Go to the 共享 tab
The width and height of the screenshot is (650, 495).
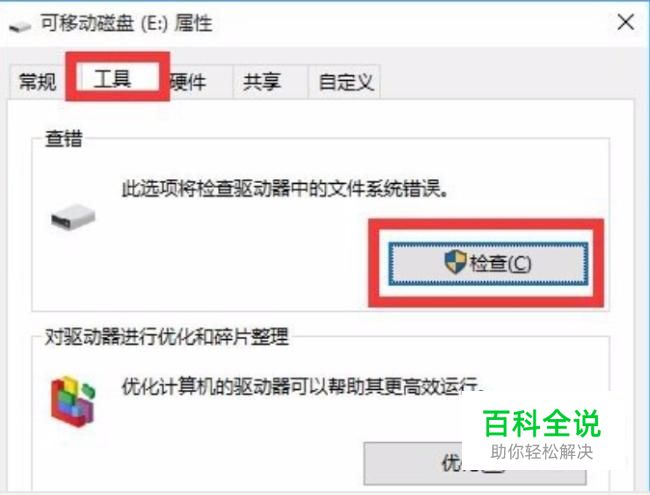click(x=262, y=81)
